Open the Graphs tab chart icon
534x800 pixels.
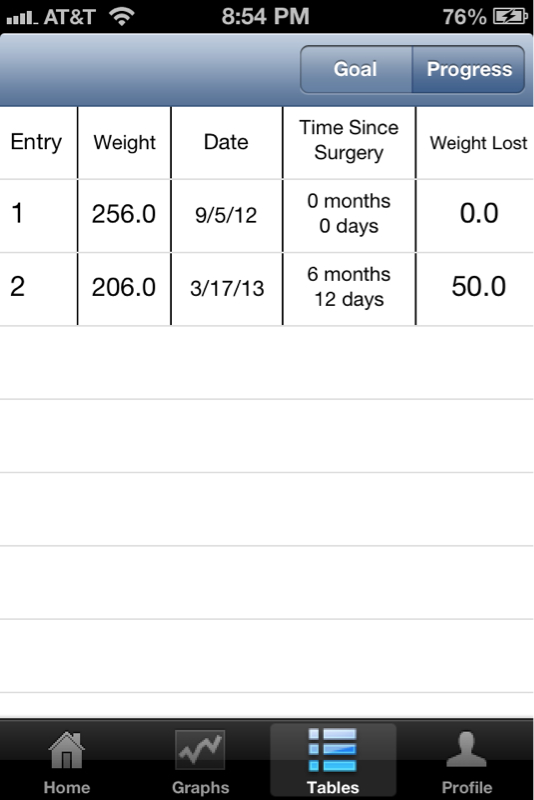(x=200, y=749)
